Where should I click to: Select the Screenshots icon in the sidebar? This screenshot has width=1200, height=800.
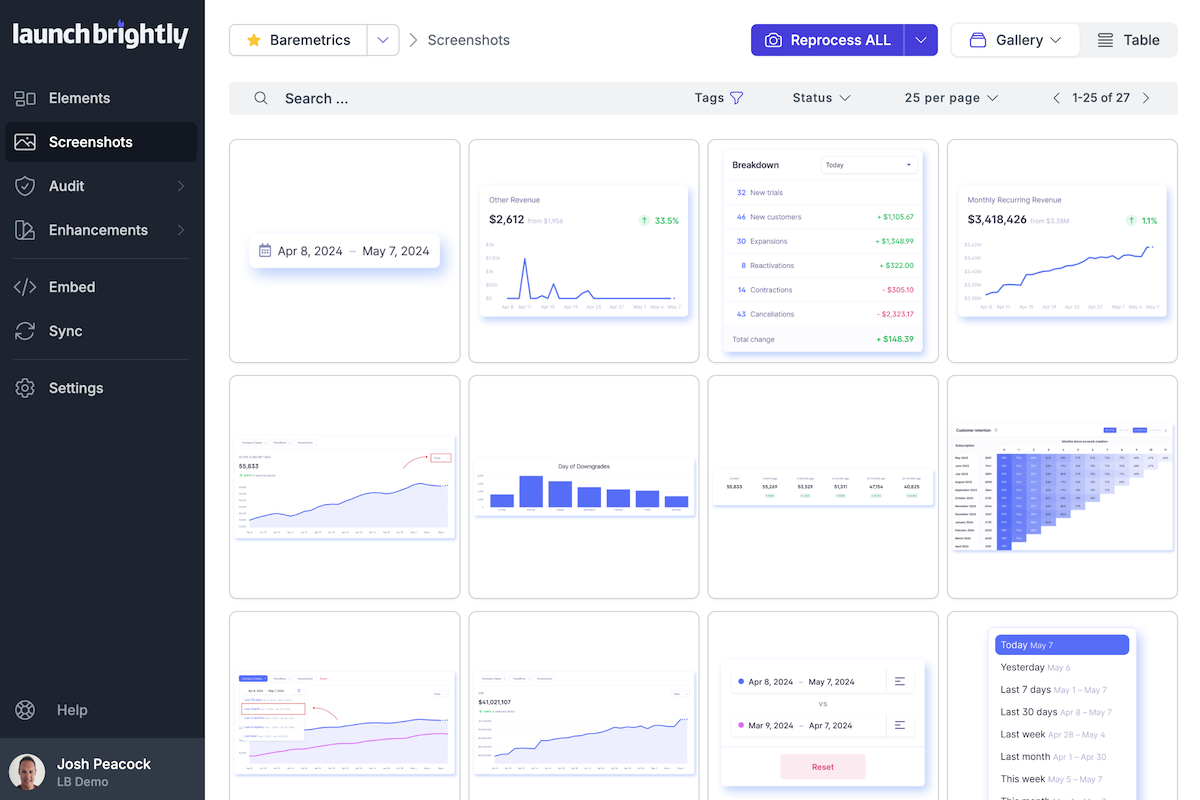(25, 142)
